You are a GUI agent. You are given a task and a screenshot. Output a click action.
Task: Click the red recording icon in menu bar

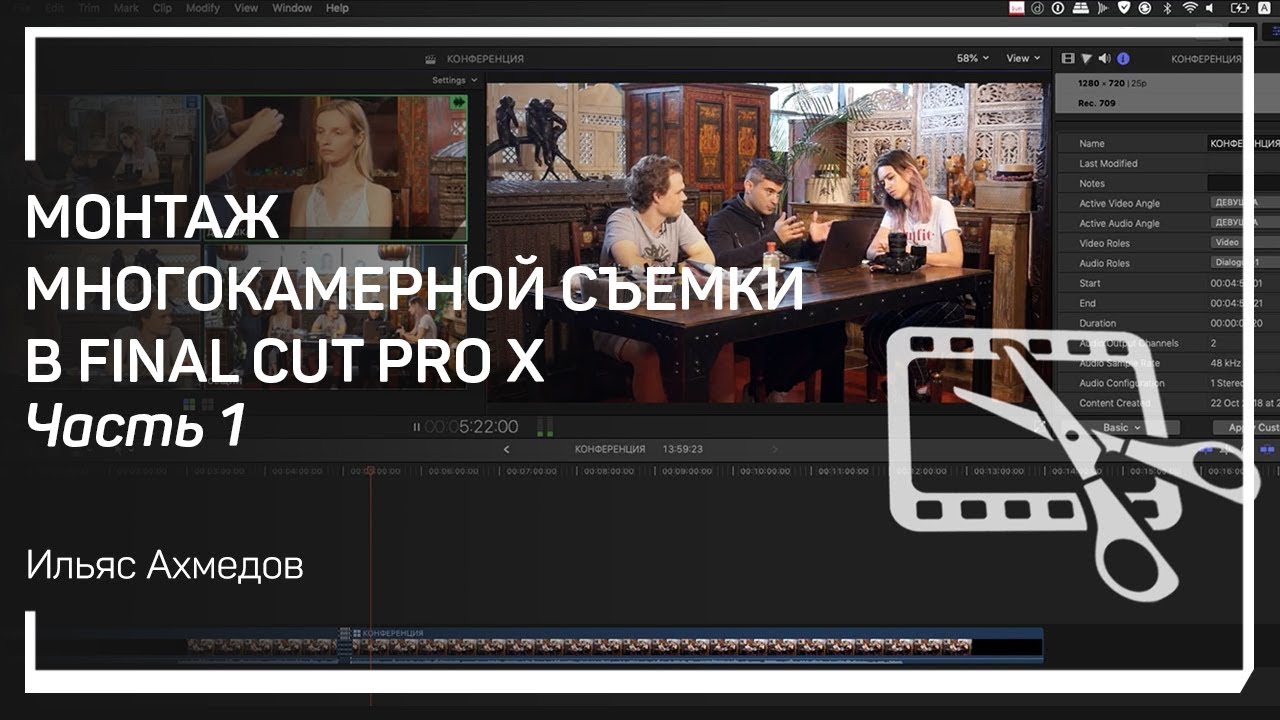tap(1016, 8)
